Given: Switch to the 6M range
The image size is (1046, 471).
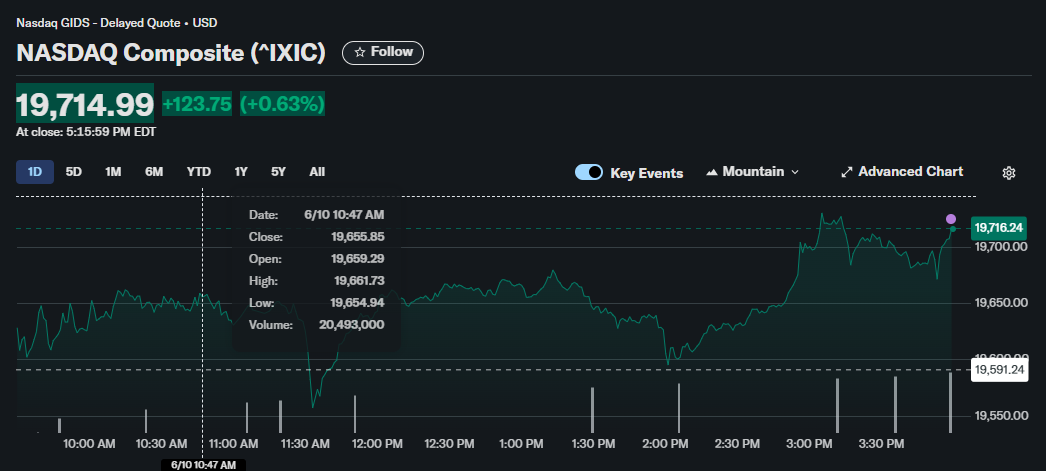Looking at the screenshot, I should coord(154,172).
